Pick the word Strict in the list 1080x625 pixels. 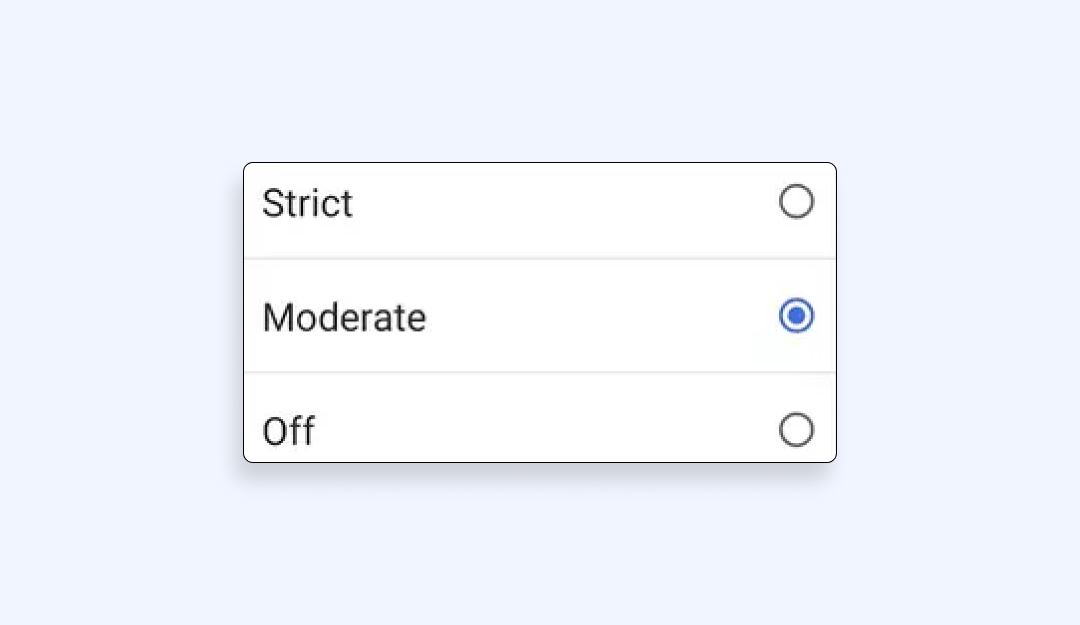(307, 203)
